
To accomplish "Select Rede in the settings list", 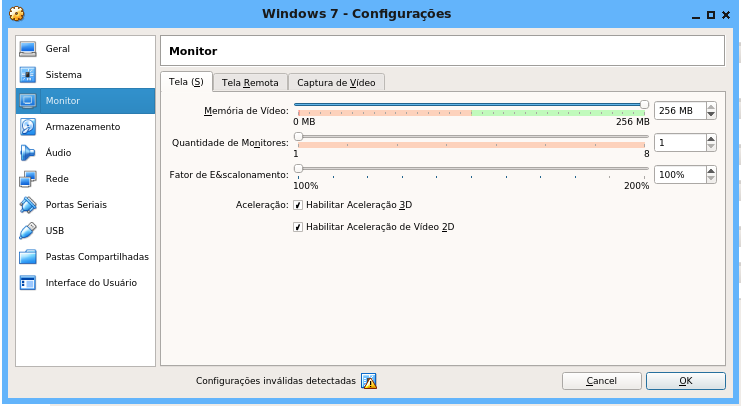I will pyautogui.click(x=86, y=179).
